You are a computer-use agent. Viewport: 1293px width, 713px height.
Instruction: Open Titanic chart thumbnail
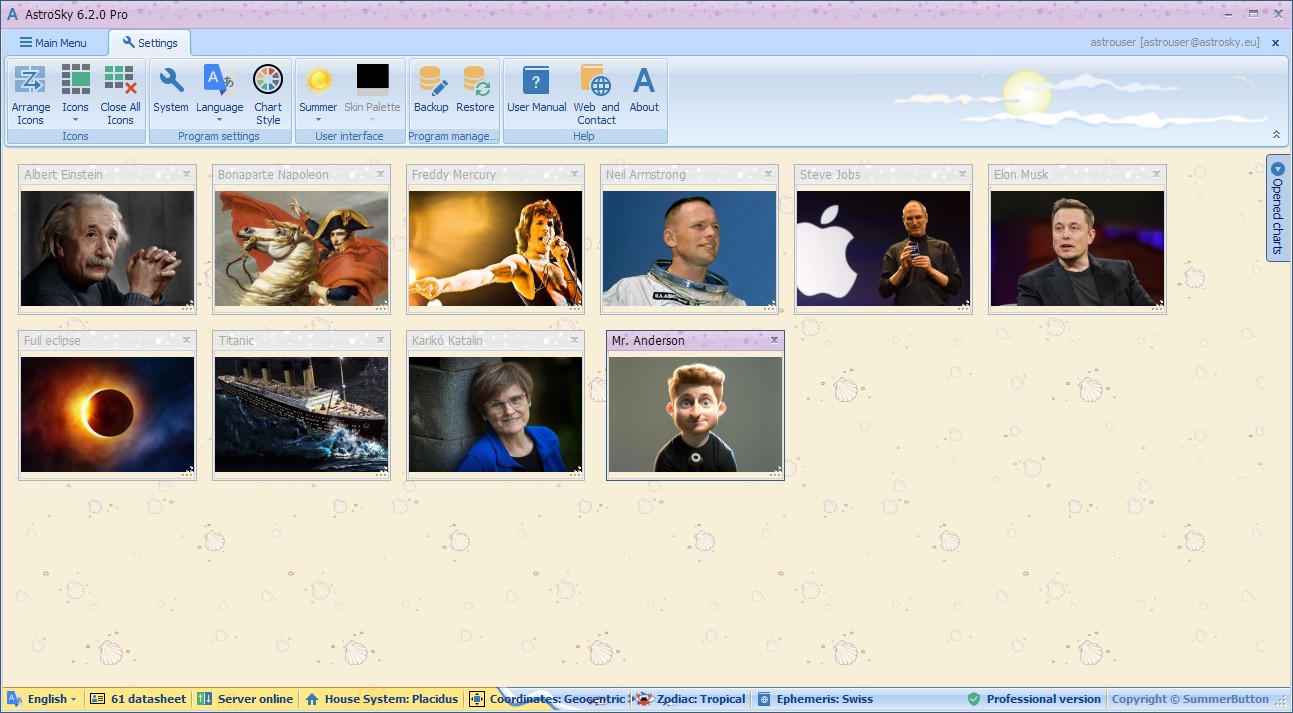(301, 414)
